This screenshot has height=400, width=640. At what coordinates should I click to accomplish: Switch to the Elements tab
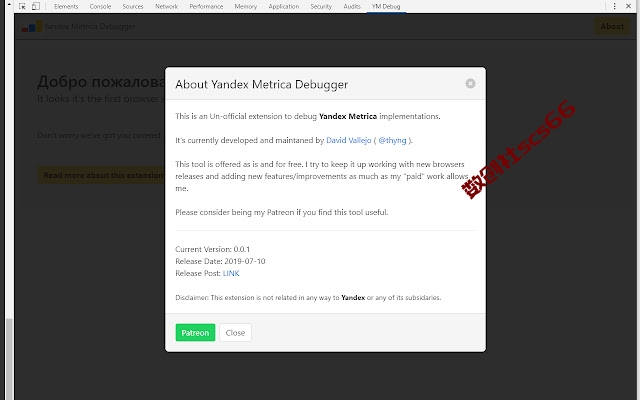(x=66, y=7)
